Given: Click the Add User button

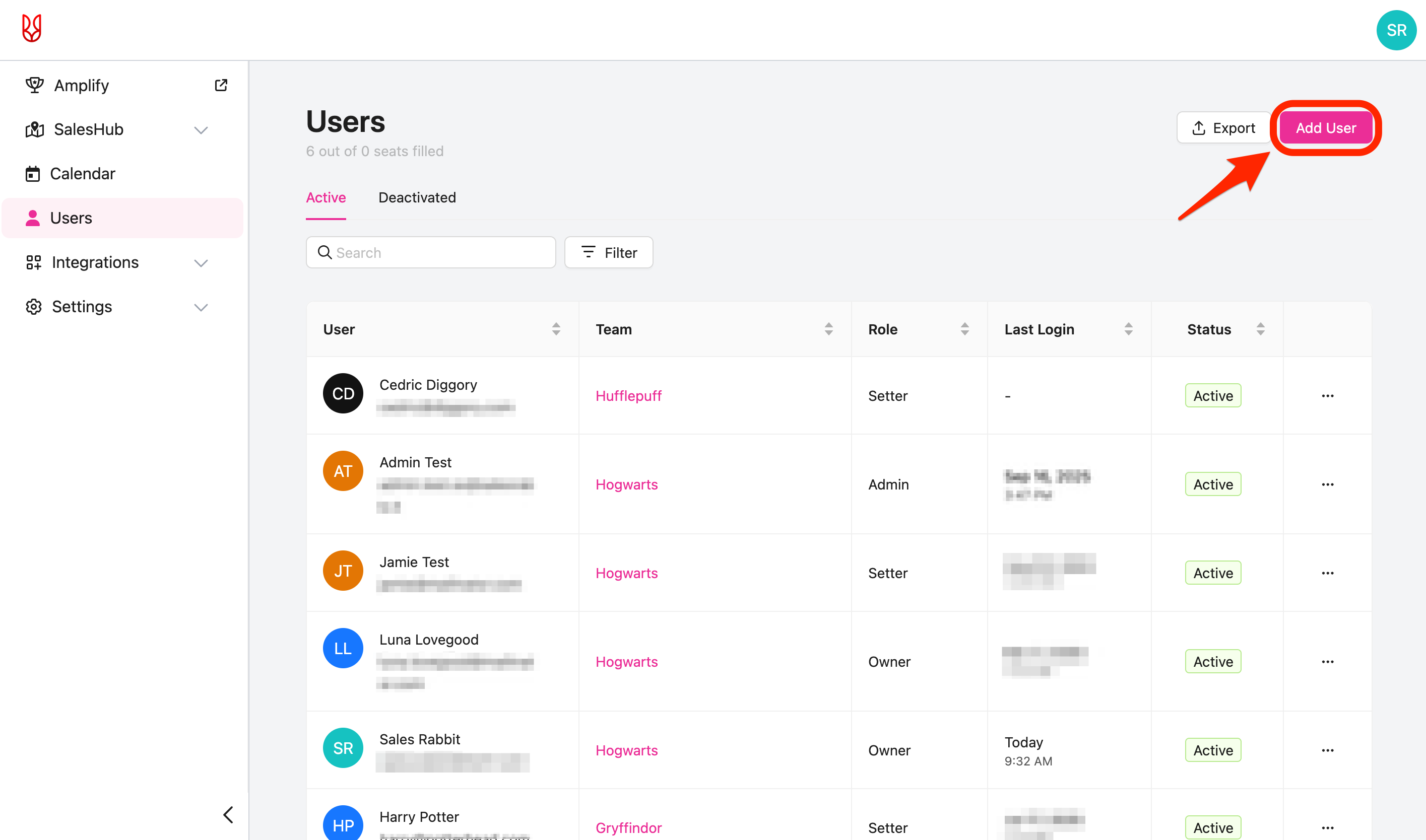Looking at the screenshot, I should 1325,128.
